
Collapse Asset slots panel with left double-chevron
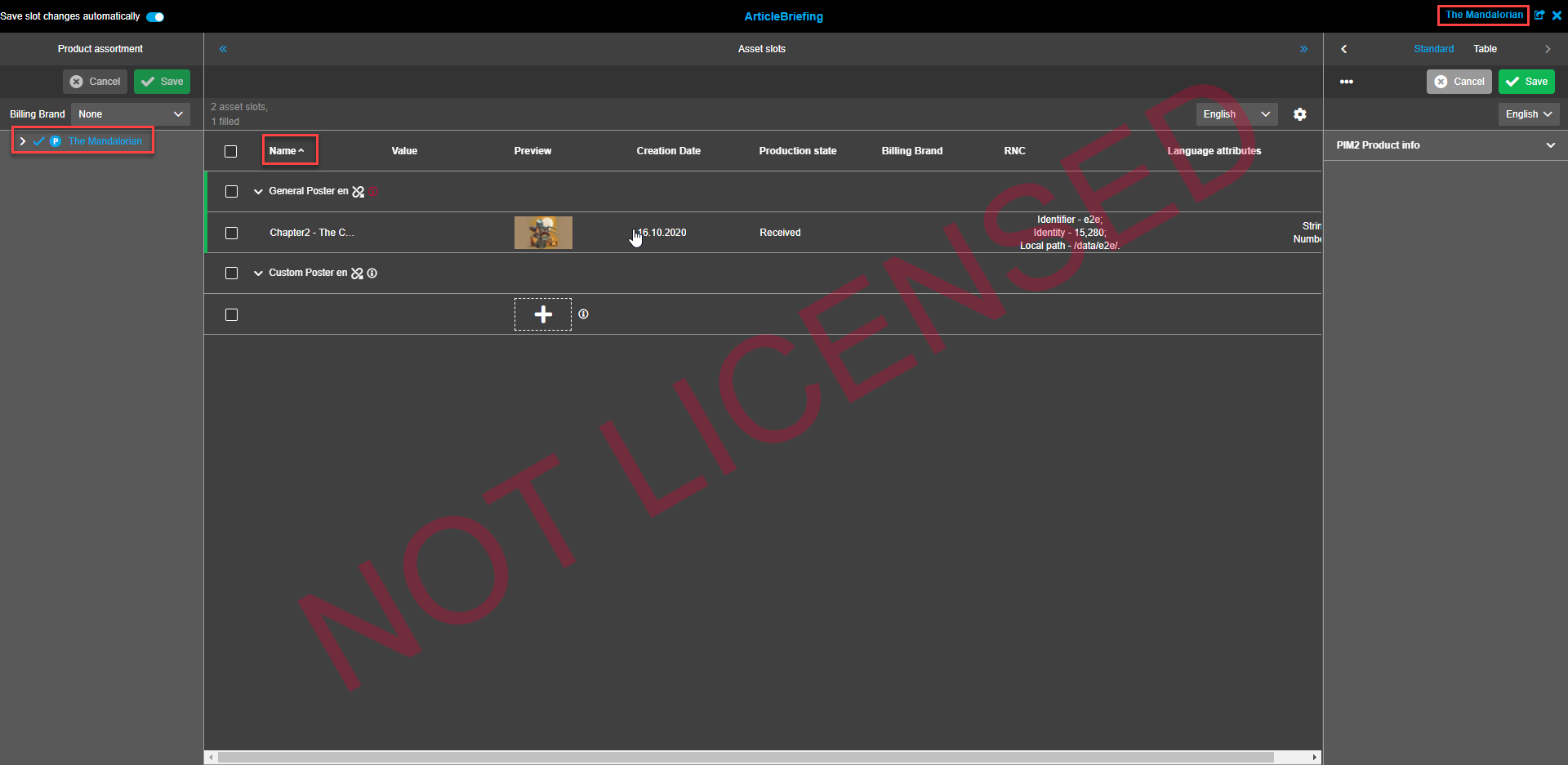[223, 49]
